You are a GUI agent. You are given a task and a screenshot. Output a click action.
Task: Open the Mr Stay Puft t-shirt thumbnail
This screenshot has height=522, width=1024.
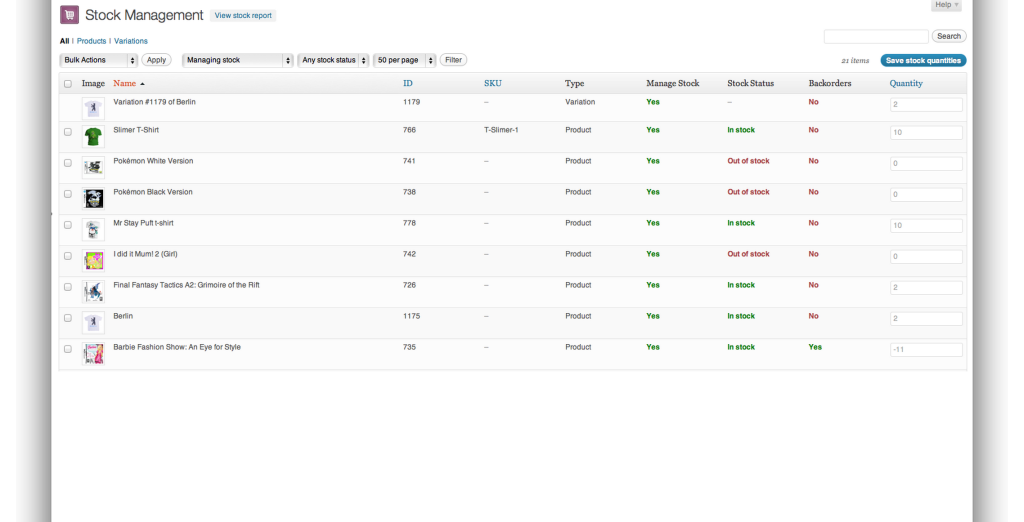tap(93, 230)
